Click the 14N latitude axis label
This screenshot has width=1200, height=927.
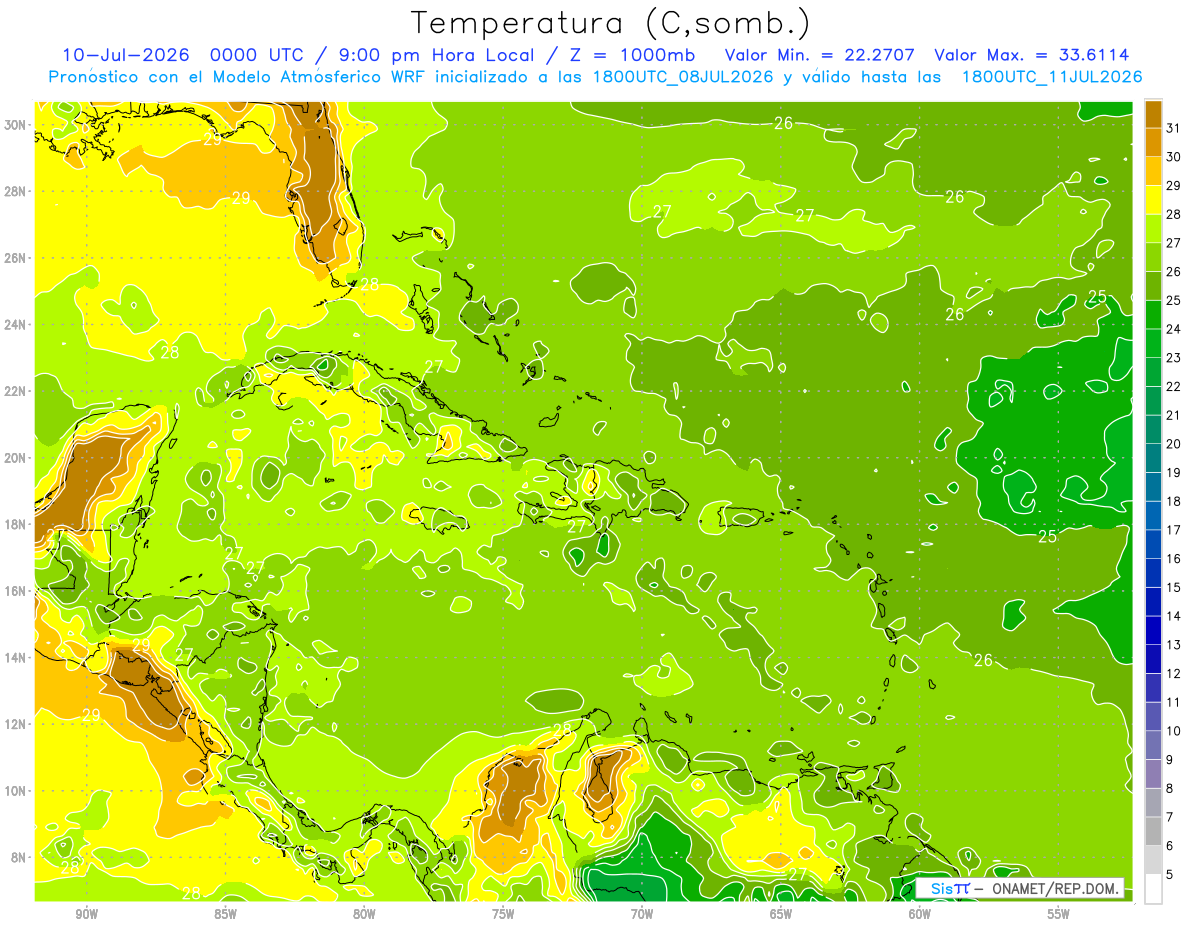[15, 657]
